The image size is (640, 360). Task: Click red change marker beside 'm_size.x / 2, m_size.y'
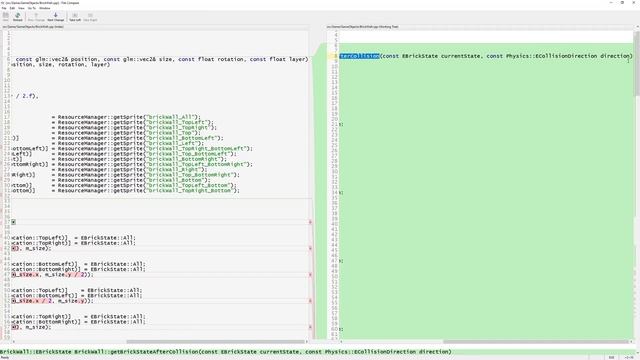310,301
